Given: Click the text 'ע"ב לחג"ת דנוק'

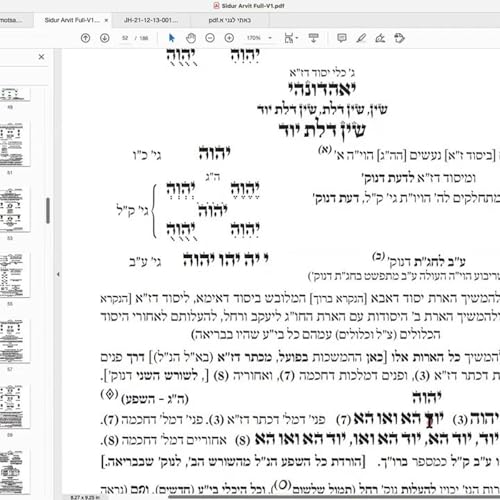Looking at the screenshot, I should point(427,262).
